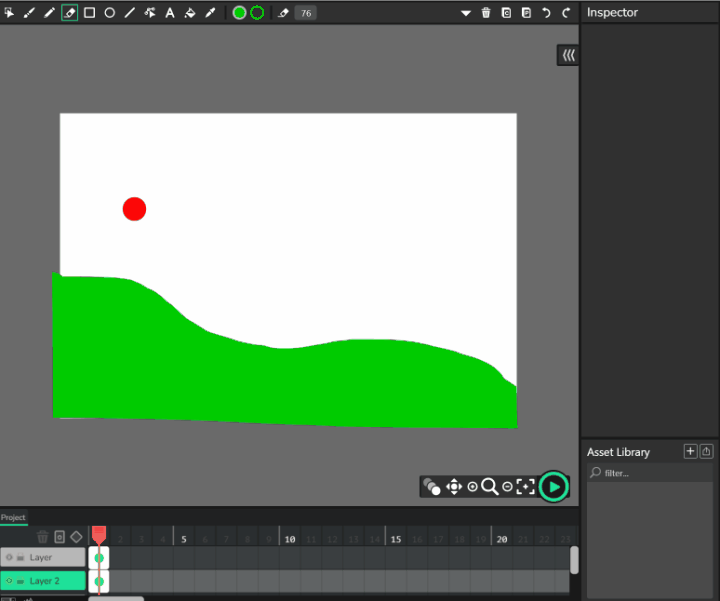Select the Eyedropper tool
Viewport: 720px width, 601px height.
(210, 13)
